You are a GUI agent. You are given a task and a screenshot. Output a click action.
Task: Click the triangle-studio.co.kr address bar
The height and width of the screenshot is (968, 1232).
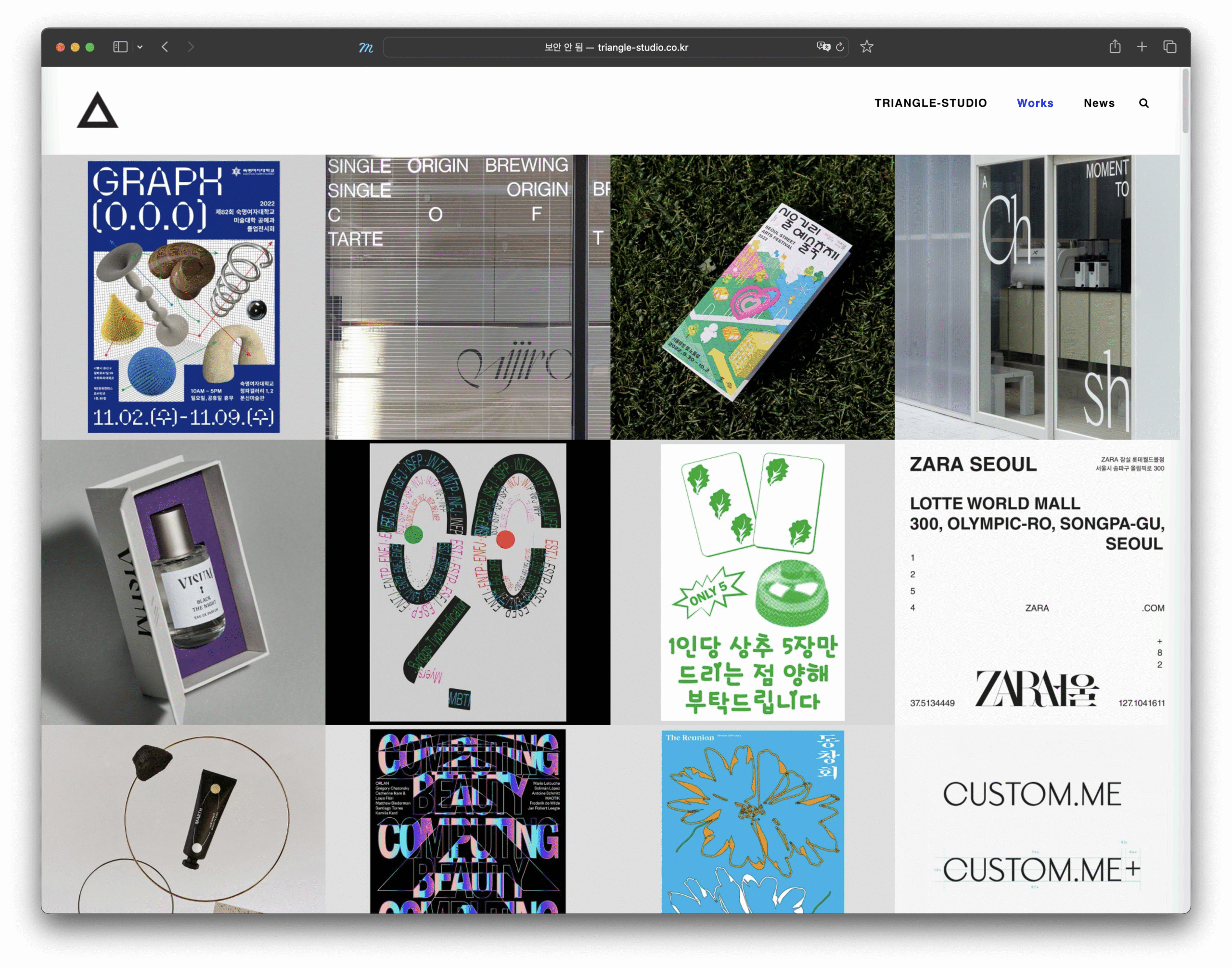616,47
